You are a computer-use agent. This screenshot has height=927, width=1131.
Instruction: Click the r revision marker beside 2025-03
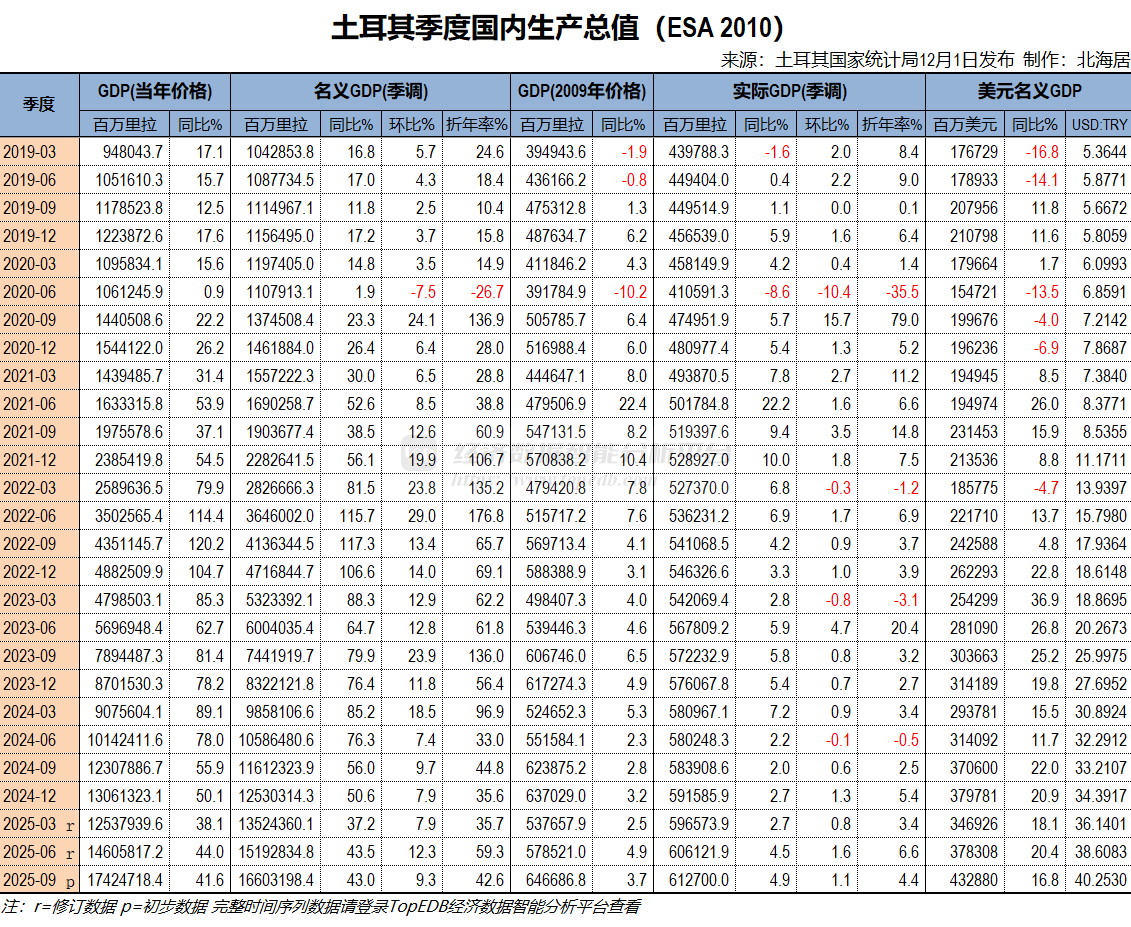pos(70,826)
